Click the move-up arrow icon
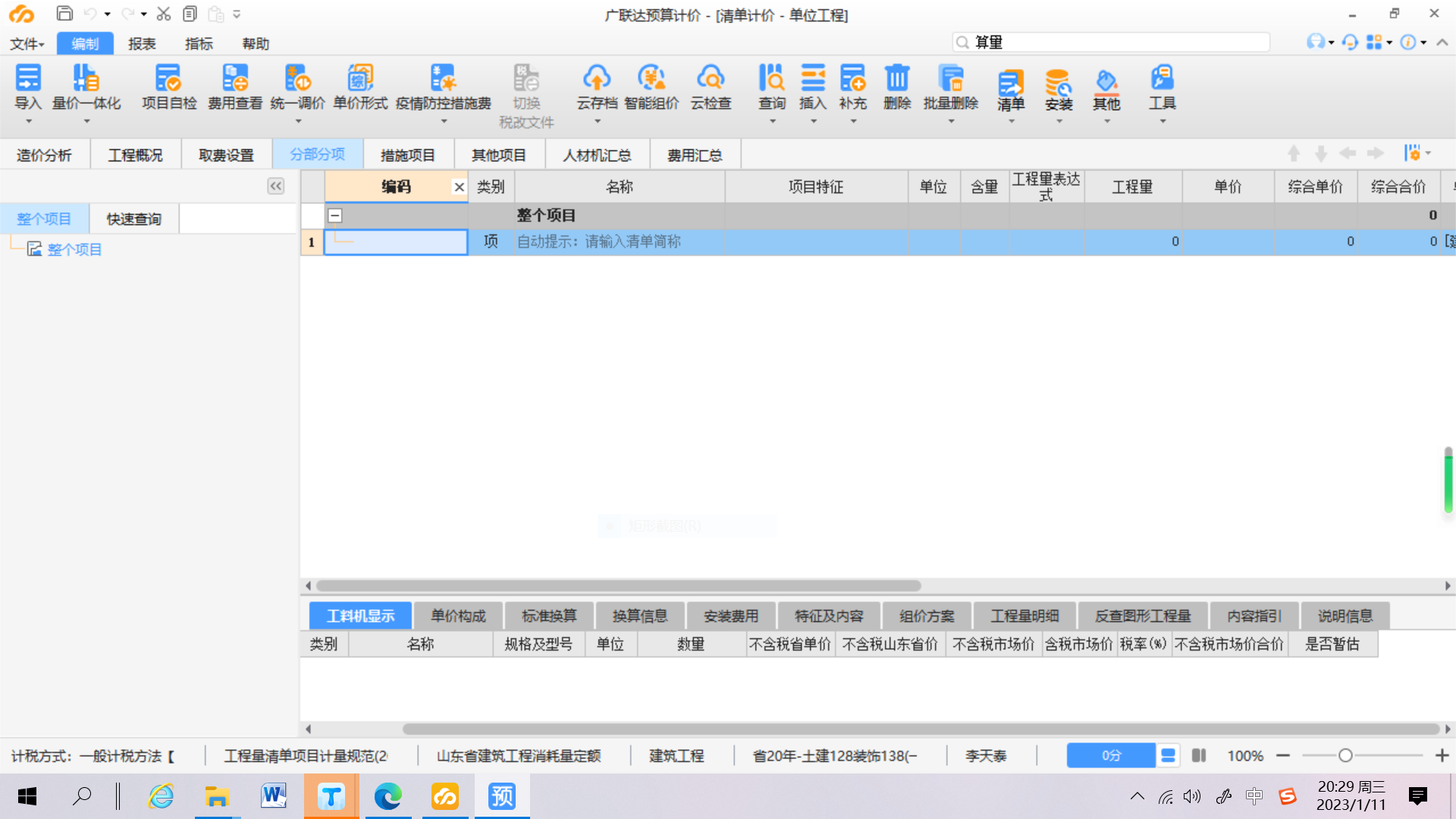Image resolution: width=1456 pixels, height=819 pixels. pyautogui.click(x=1294, y=154)
